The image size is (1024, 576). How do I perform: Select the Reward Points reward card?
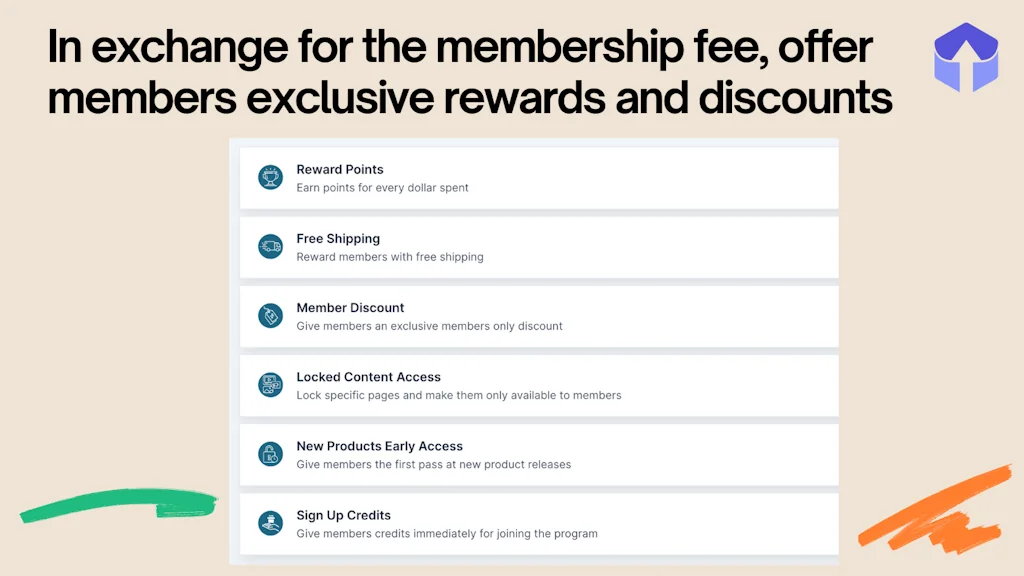[540, 177]
